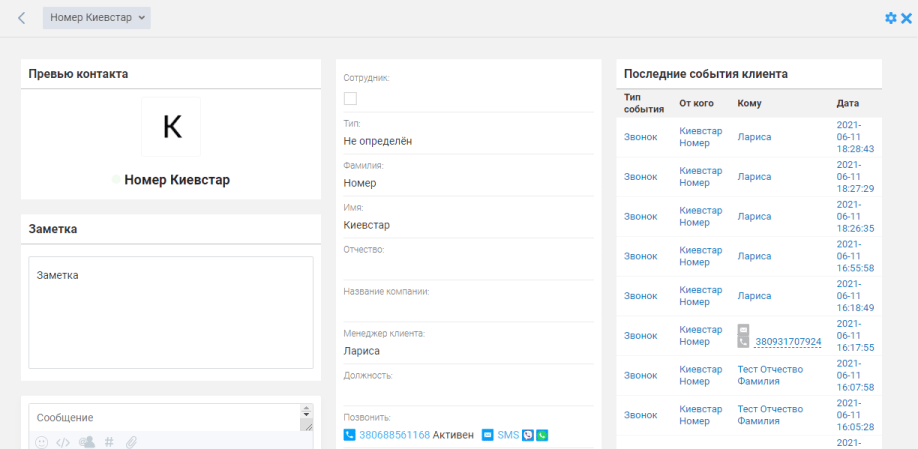Screen dimensions: 918x449
Task: Click the phone number 380688561168 link
Action: [x=394, y=435]
